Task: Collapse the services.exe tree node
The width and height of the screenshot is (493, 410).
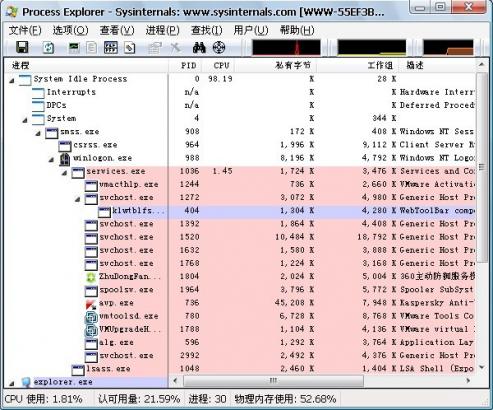Action: click(x=64, y=173)
